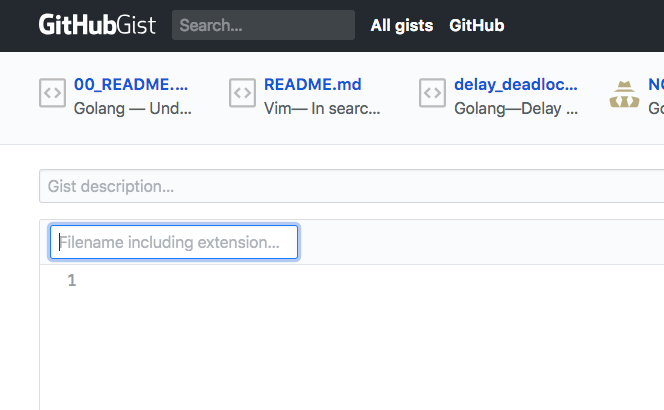Open the partially visible NC gist link
Viewport: 664px width, 410px height.
coord(655,84)
